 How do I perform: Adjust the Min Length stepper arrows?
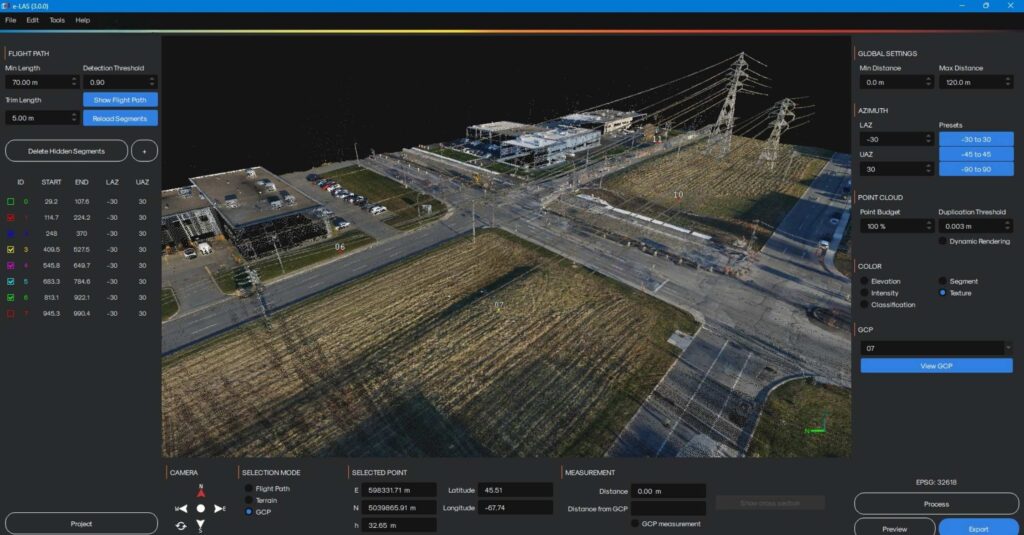tap(74, 82)
